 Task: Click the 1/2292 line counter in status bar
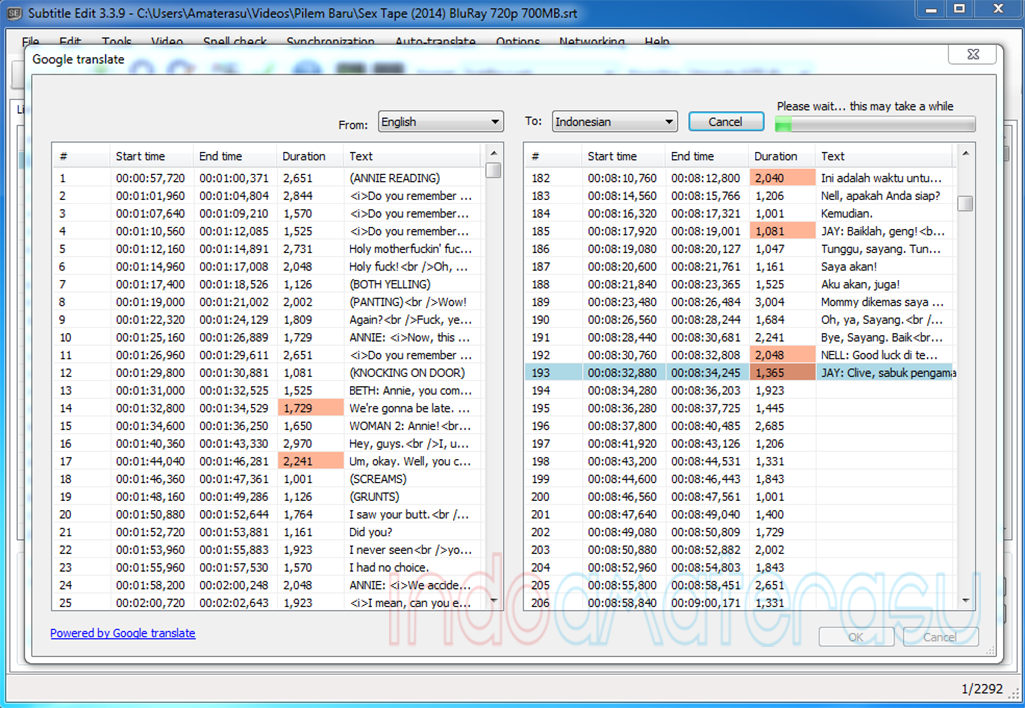click(x=981, y=689)
